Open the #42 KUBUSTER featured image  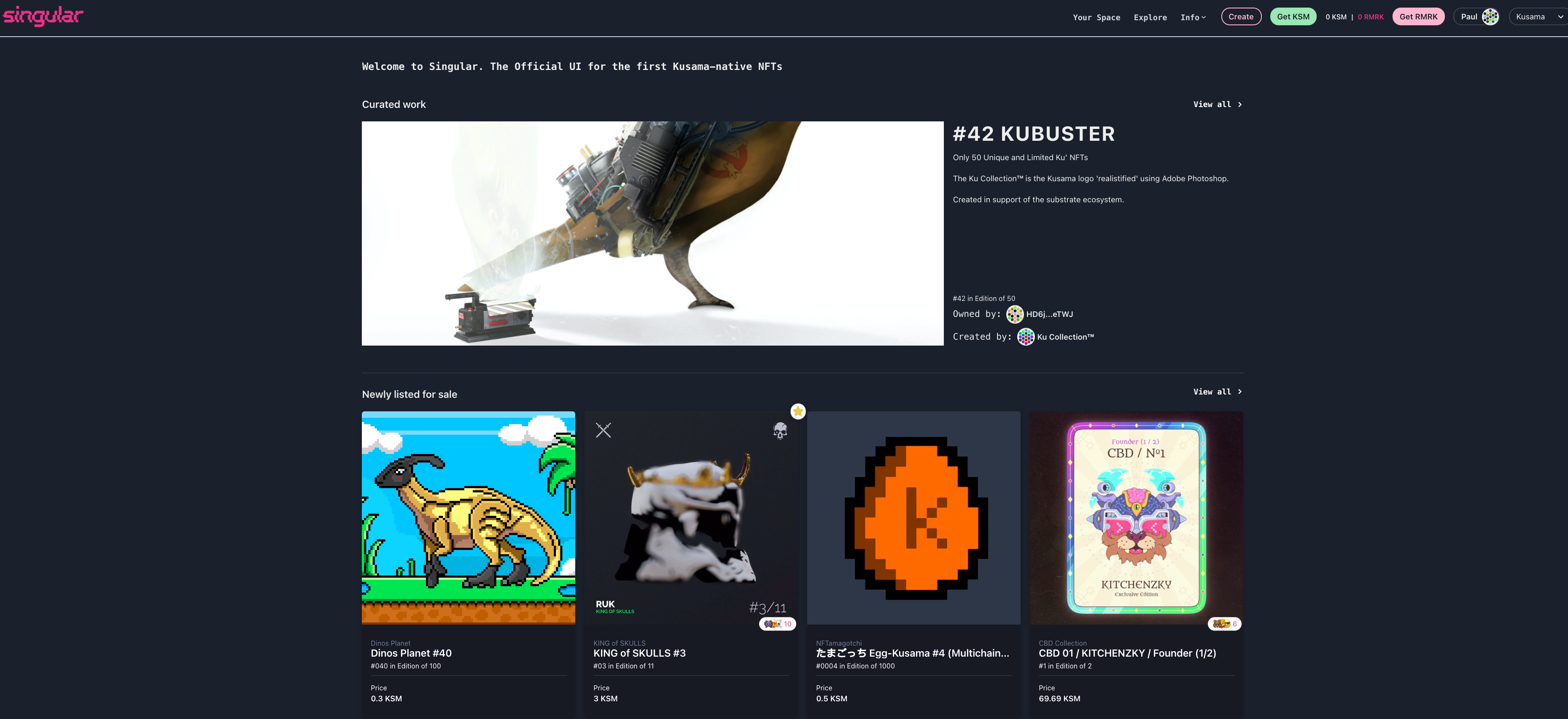pyautogui.click(x=652, y=233)
